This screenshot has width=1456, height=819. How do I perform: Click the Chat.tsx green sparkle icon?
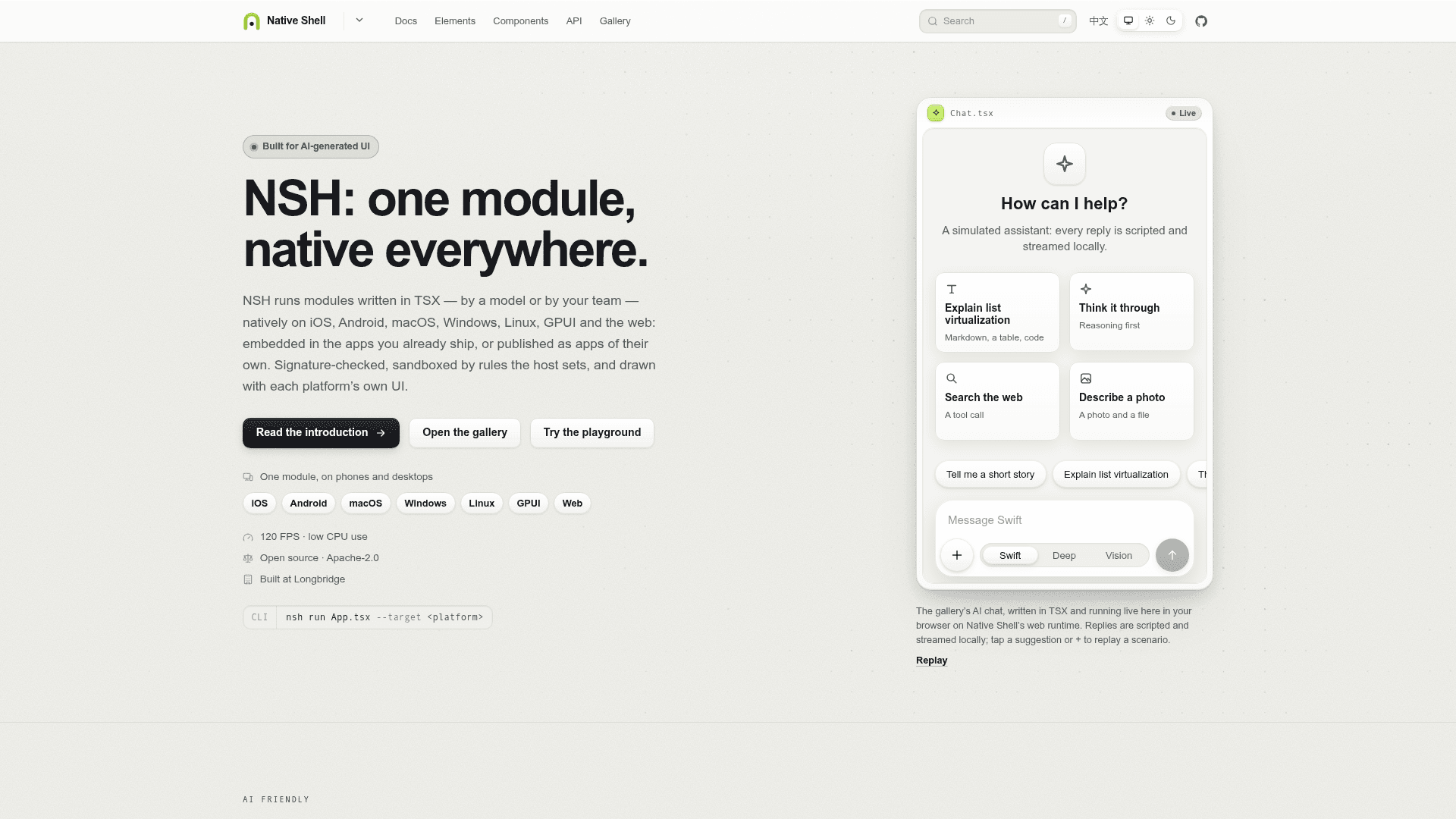pyautogui.click(x=936, y=113)
